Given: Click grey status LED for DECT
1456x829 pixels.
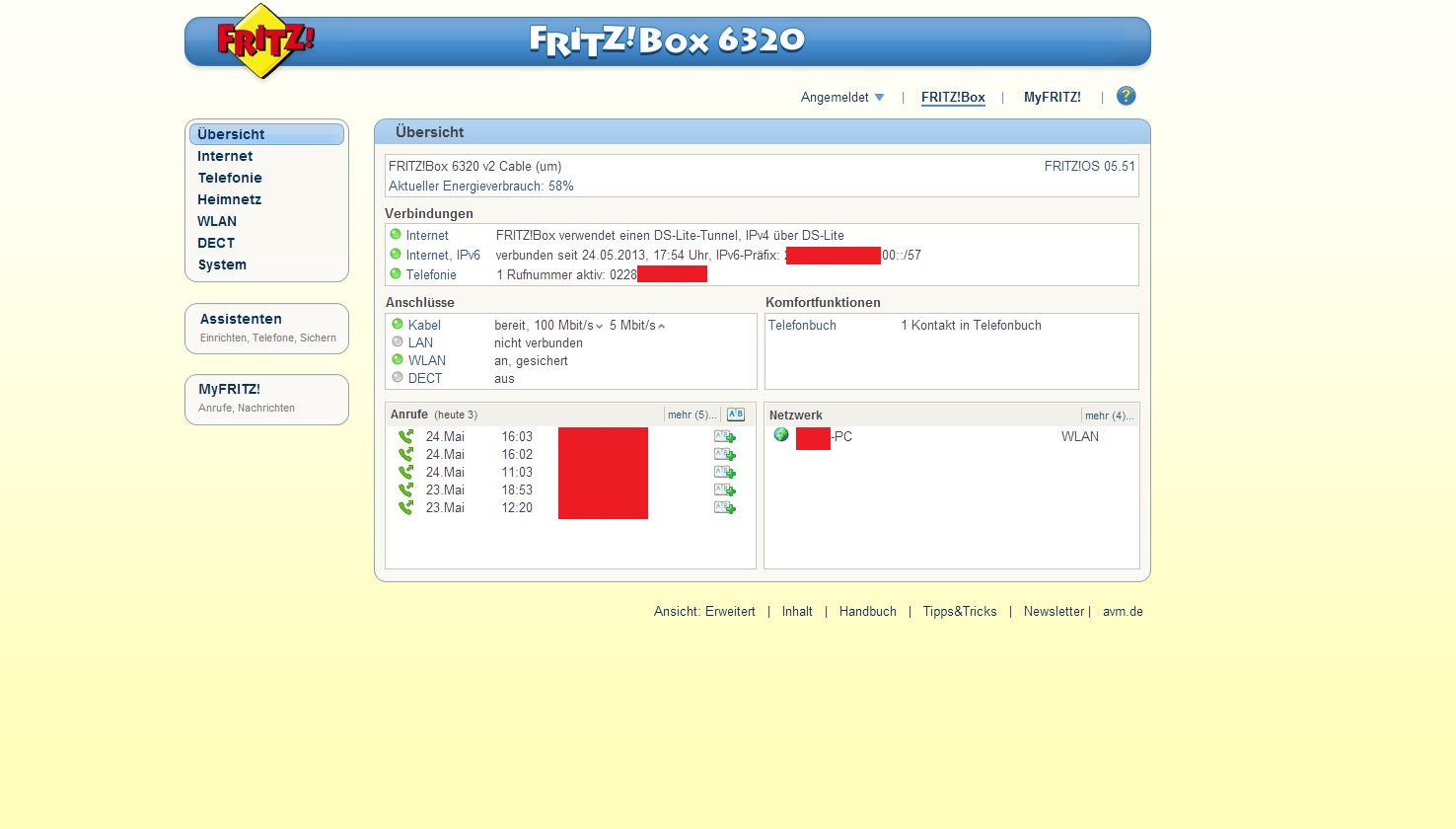Looking at the screenshot, I should click(398, 377).
